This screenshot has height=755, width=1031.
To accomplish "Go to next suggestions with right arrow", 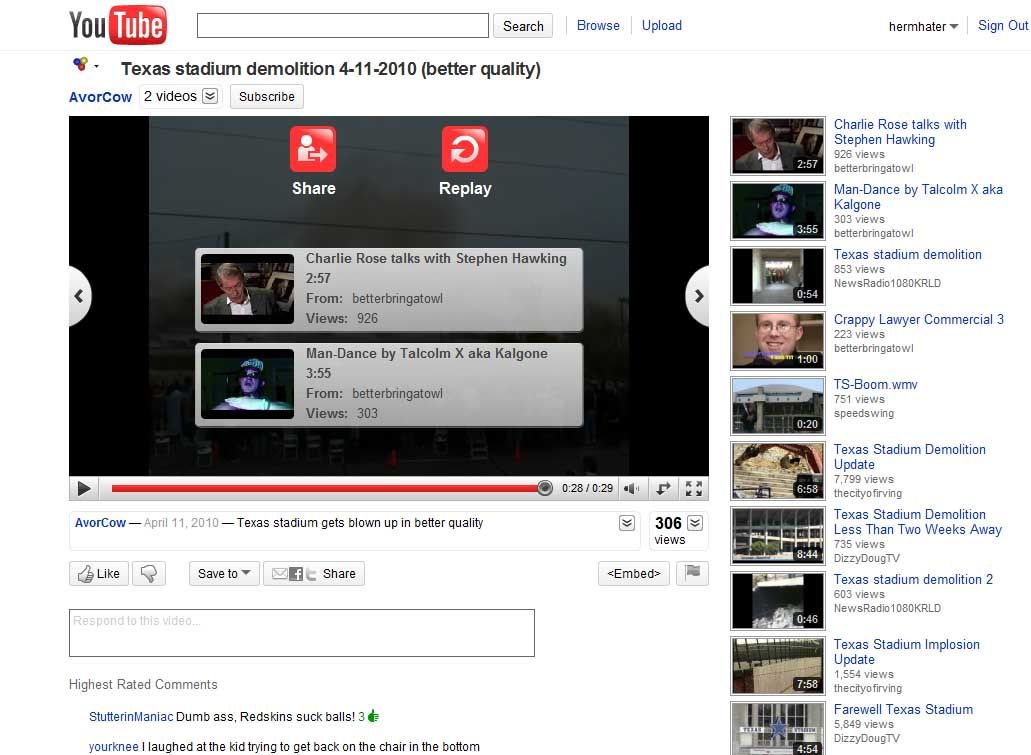I will pyautogui.click(x=698, y=296).
